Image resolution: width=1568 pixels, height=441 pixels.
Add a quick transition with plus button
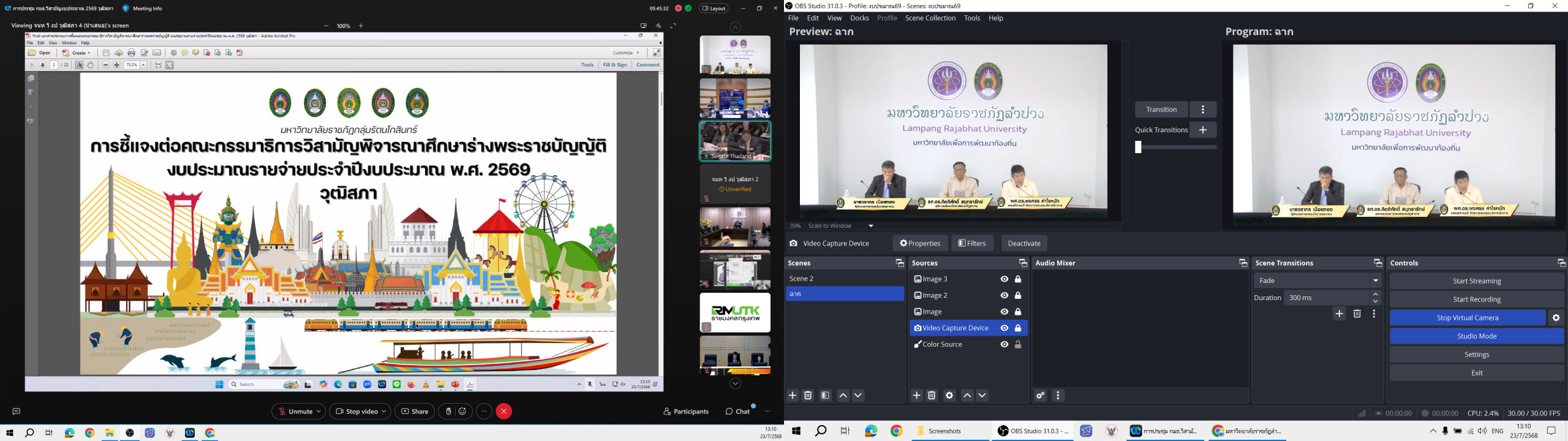click(1203, 130)
